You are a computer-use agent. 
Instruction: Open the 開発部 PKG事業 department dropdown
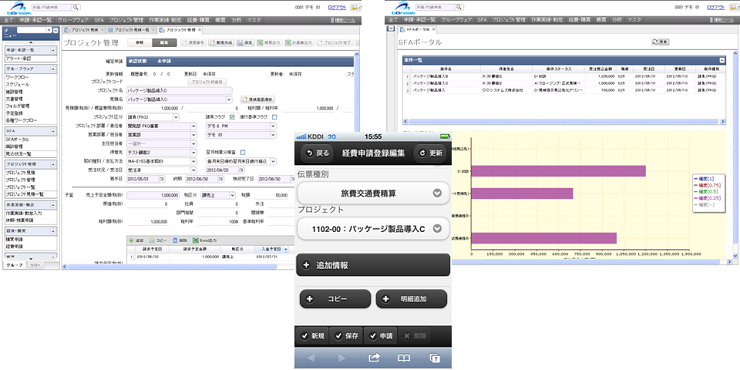[x=193, y=126]
